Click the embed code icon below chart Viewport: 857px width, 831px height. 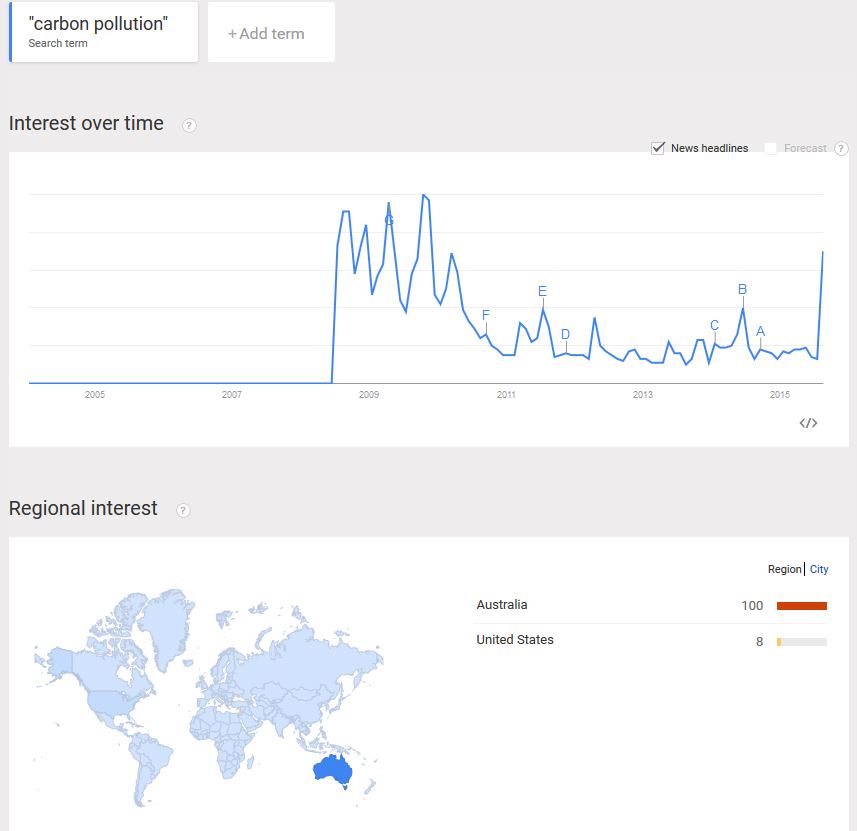coord(808,423)
